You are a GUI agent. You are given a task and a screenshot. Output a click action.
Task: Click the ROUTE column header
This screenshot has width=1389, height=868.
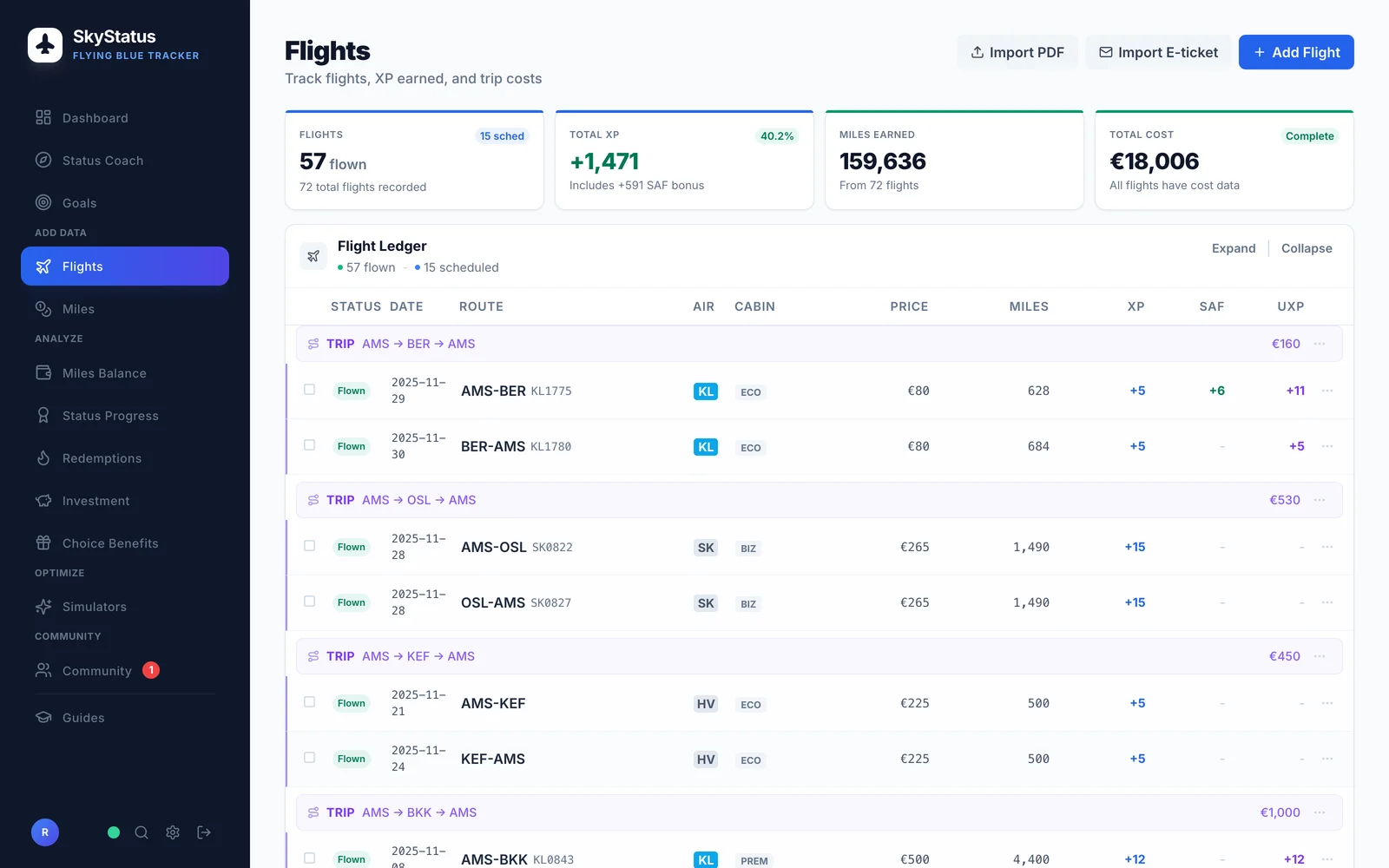(481, 306)
